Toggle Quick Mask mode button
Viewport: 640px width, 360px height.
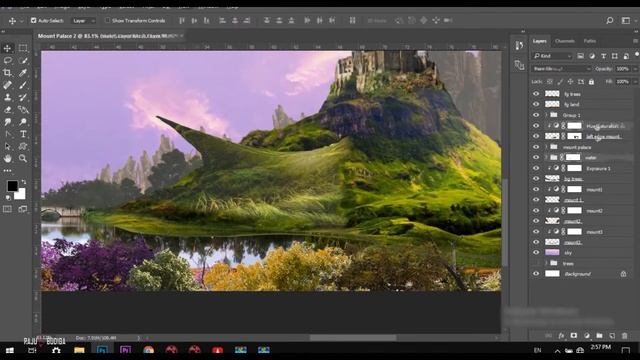pyautogui.click(x=7, y=209)
